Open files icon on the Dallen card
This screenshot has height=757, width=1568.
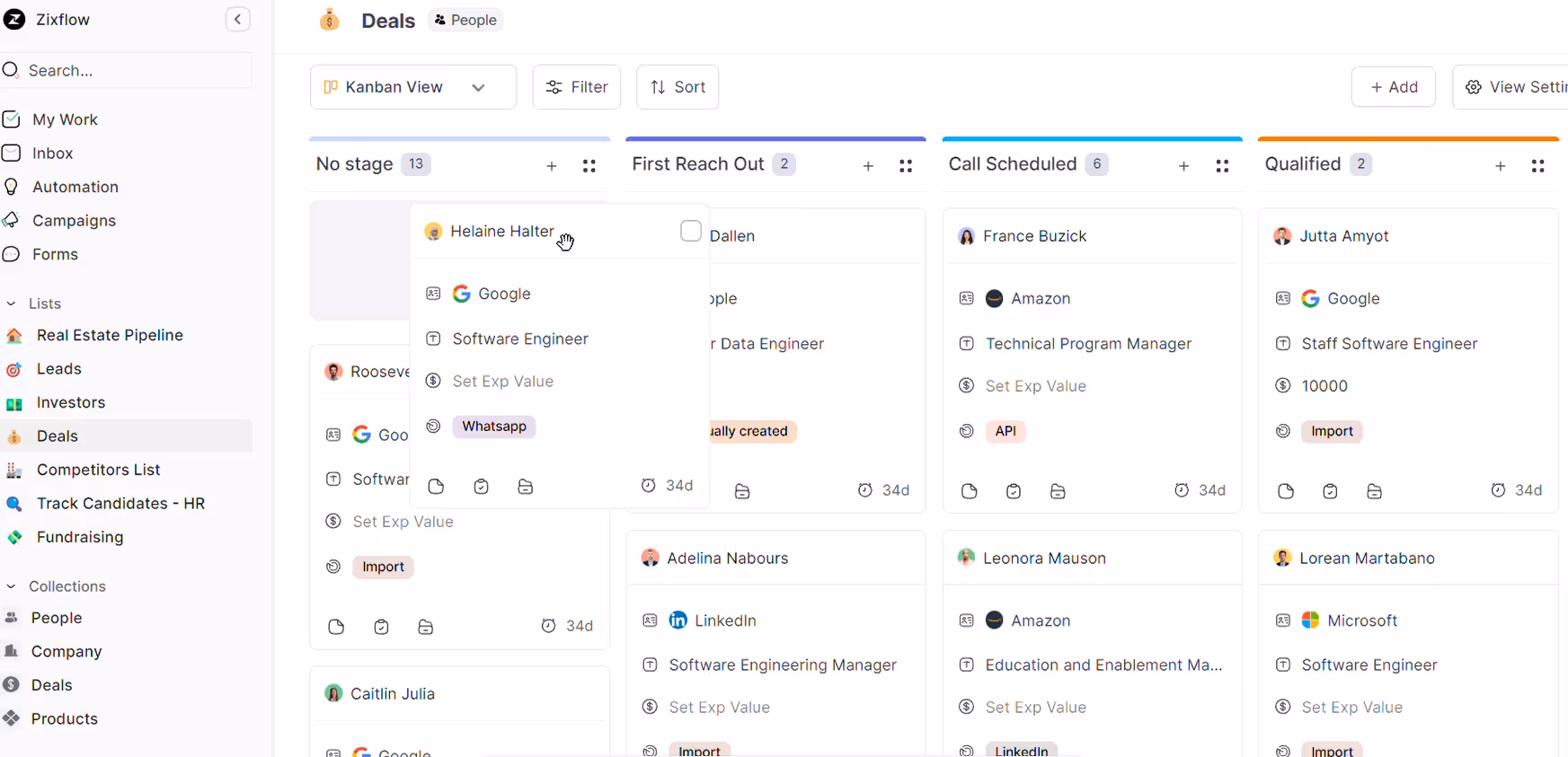click(x=742, y=491)
